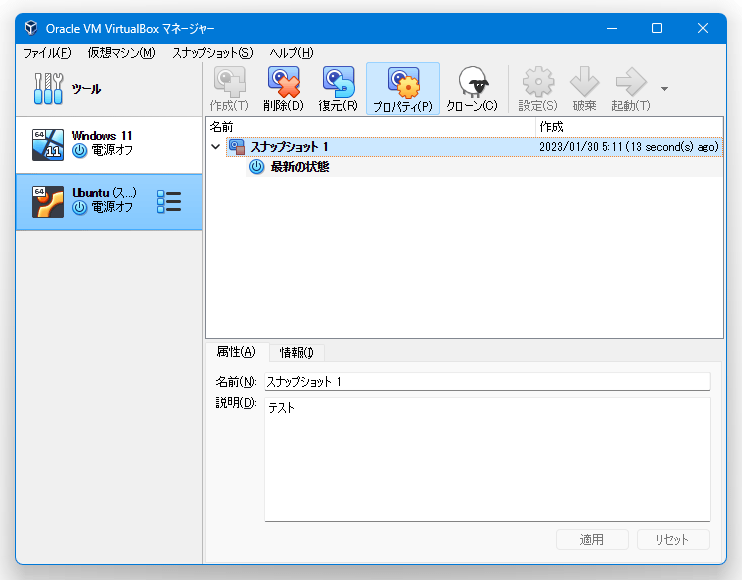Click the Ubuntu OS icon
Screen dimensions: 742x580
48,202
